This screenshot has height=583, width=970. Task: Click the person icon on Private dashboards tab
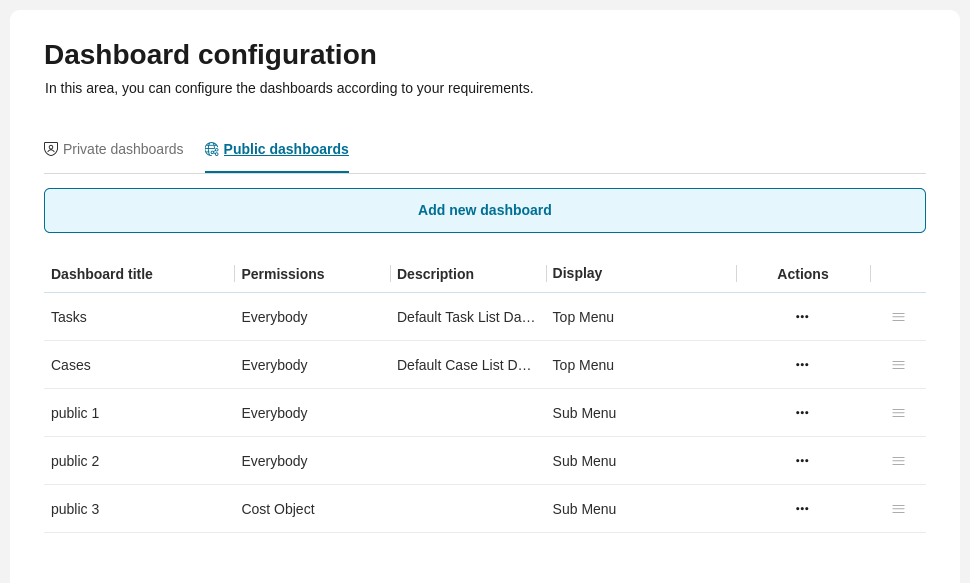click(x=51, y=149)
